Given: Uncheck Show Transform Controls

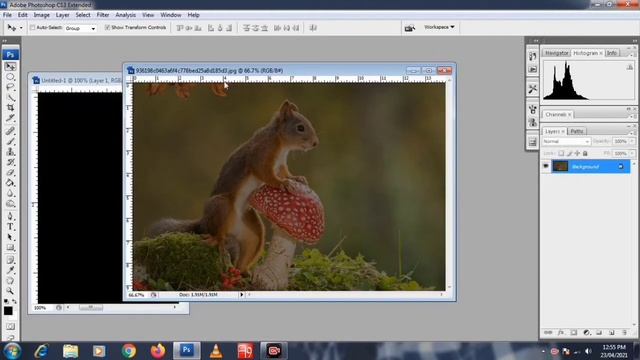Looking at the screenshot, I should pos(107,27).
